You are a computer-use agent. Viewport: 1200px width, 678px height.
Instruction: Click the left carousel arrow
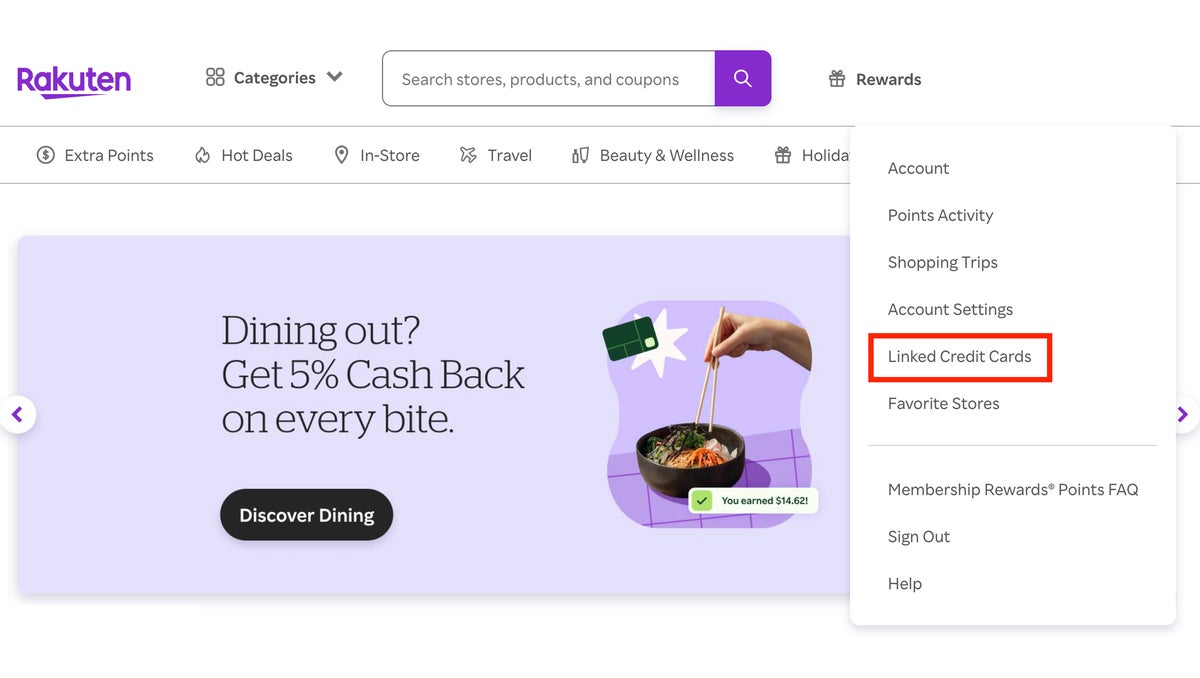pos(18,414)
